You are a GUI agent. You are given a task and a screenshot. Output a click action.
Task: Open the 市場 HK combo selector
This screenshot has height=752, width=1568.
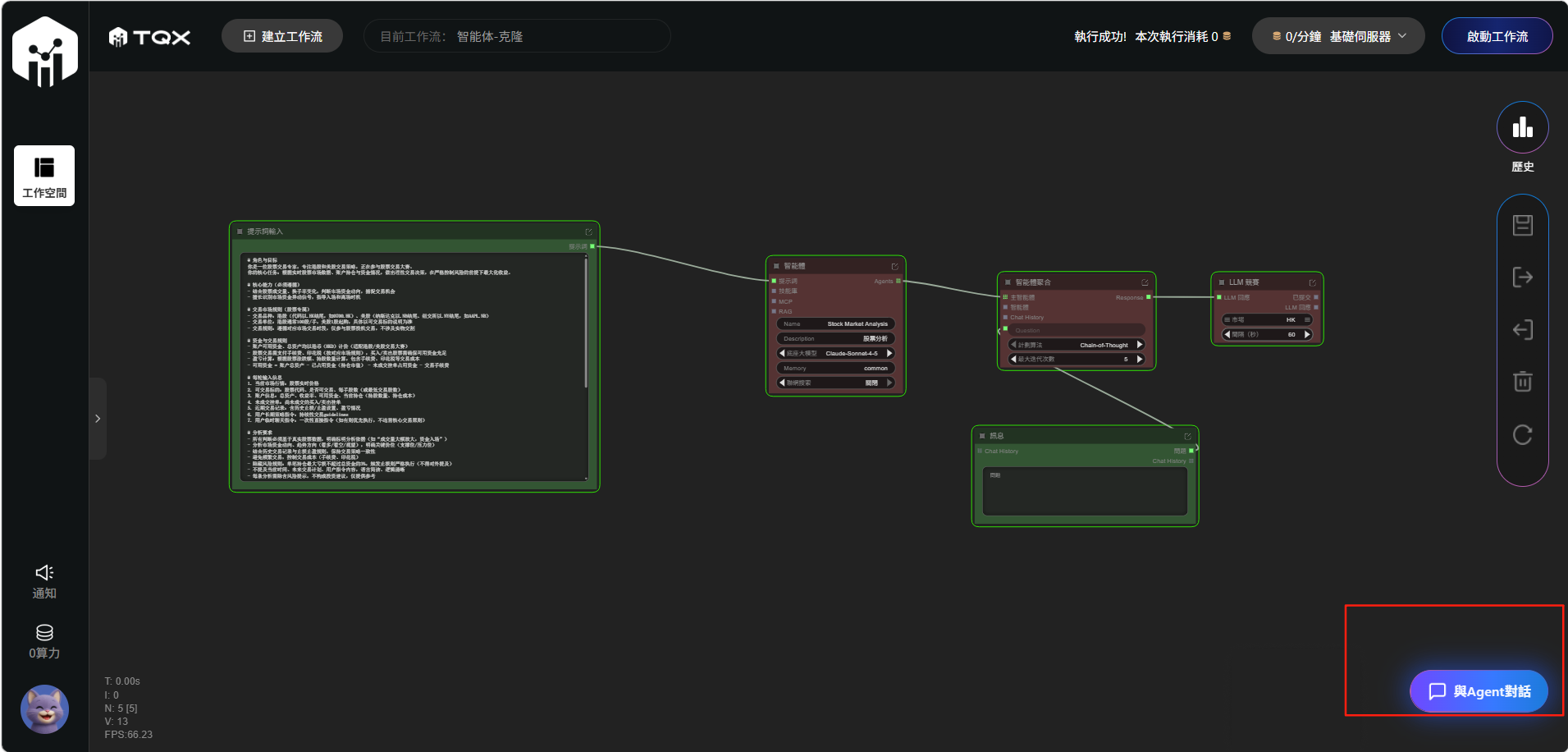1267,319
